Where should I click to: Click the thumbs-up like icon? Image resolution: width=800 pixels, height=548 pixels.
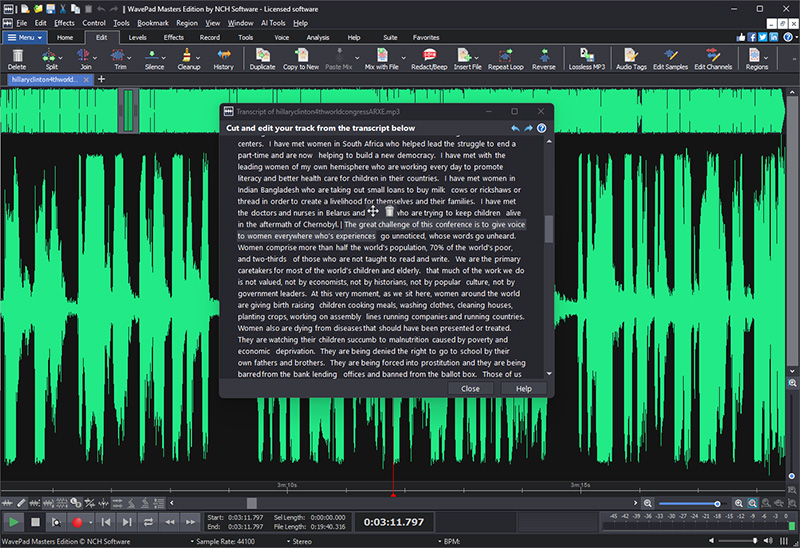(741, 37)
